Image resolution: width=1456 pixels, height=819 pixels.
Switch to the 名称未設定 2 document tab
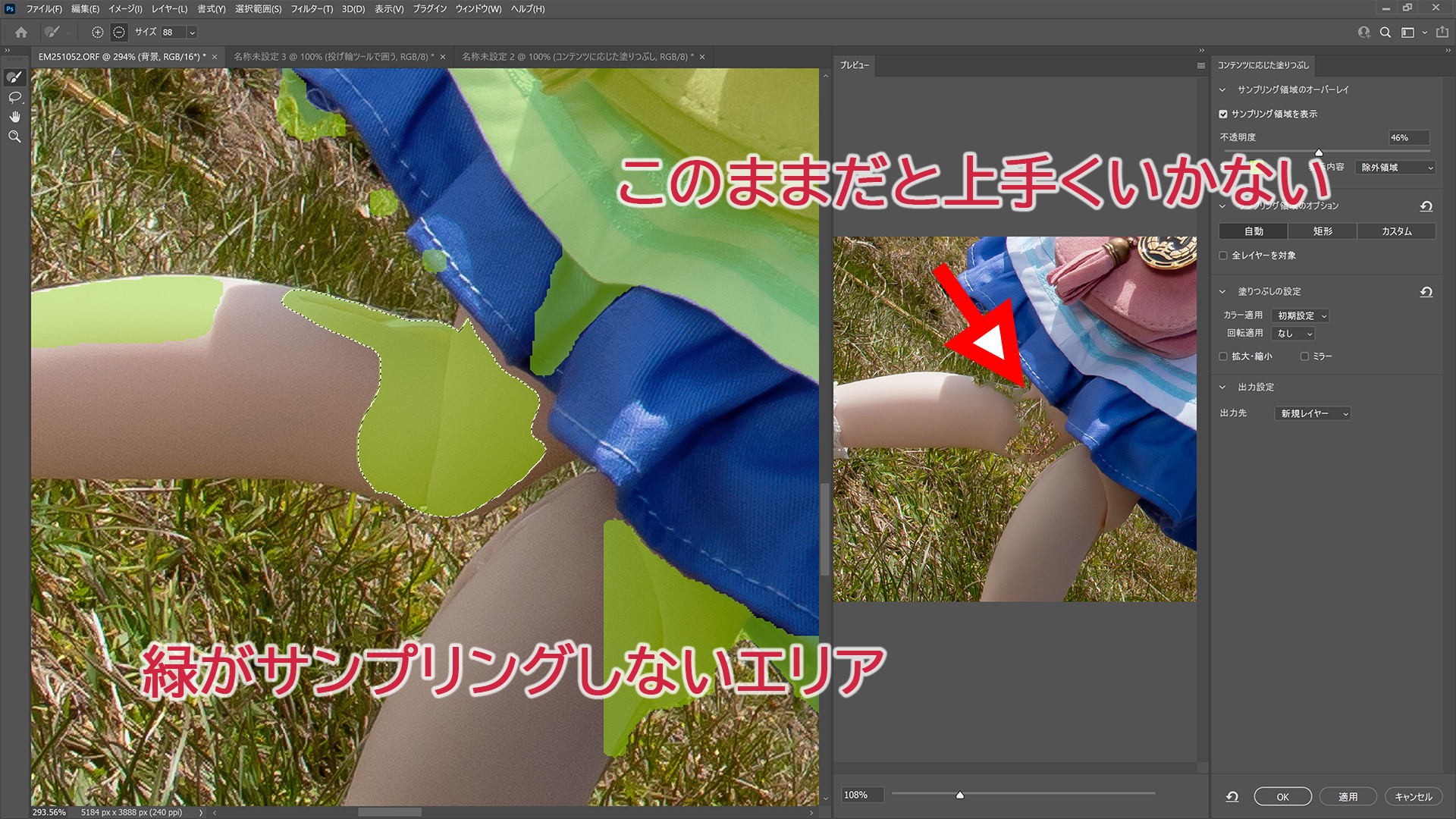pos(577,57)
